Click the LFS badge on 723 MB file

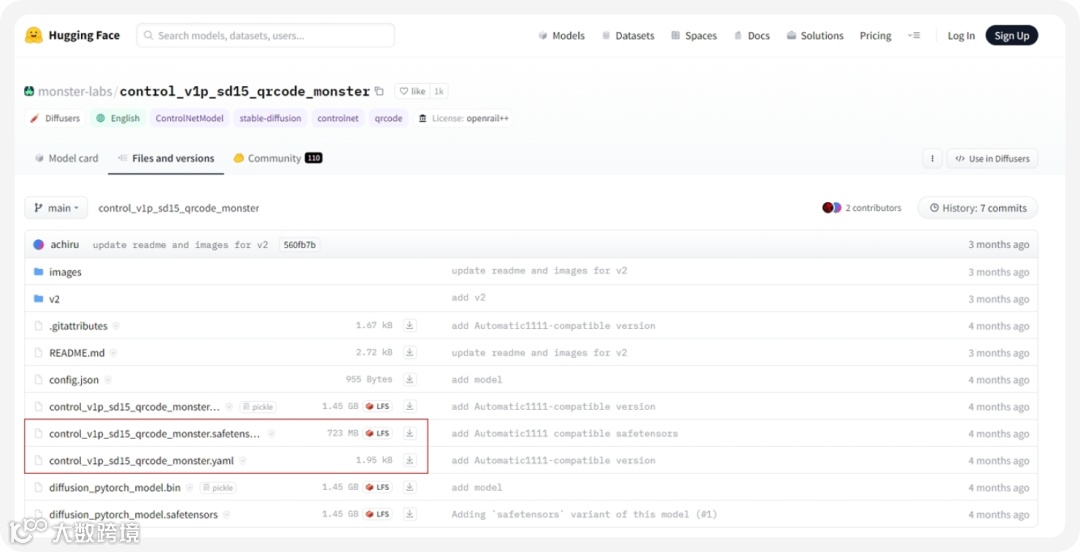(x=377, y=433)
